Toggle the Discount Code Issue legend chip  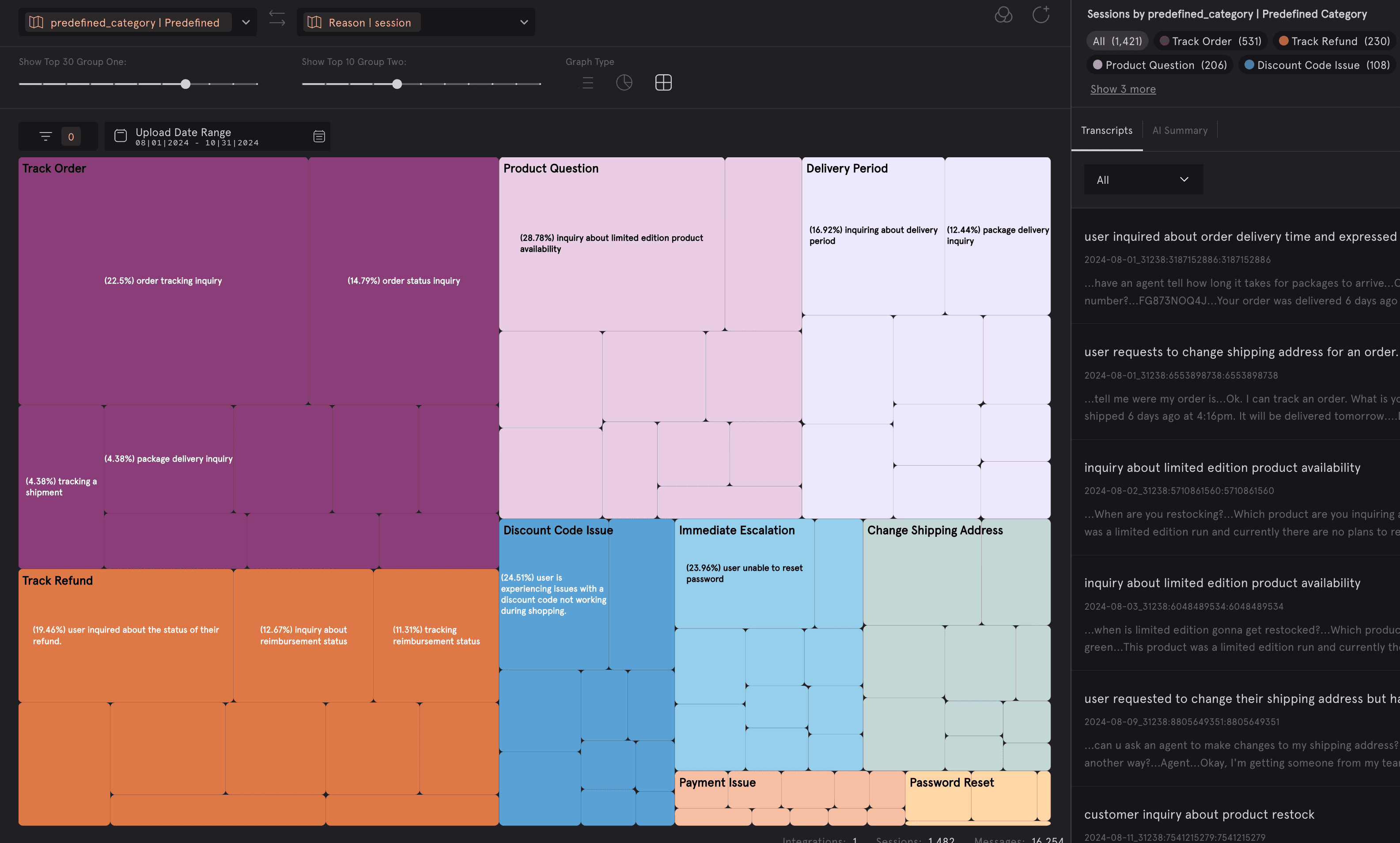tap(1317, 65)
